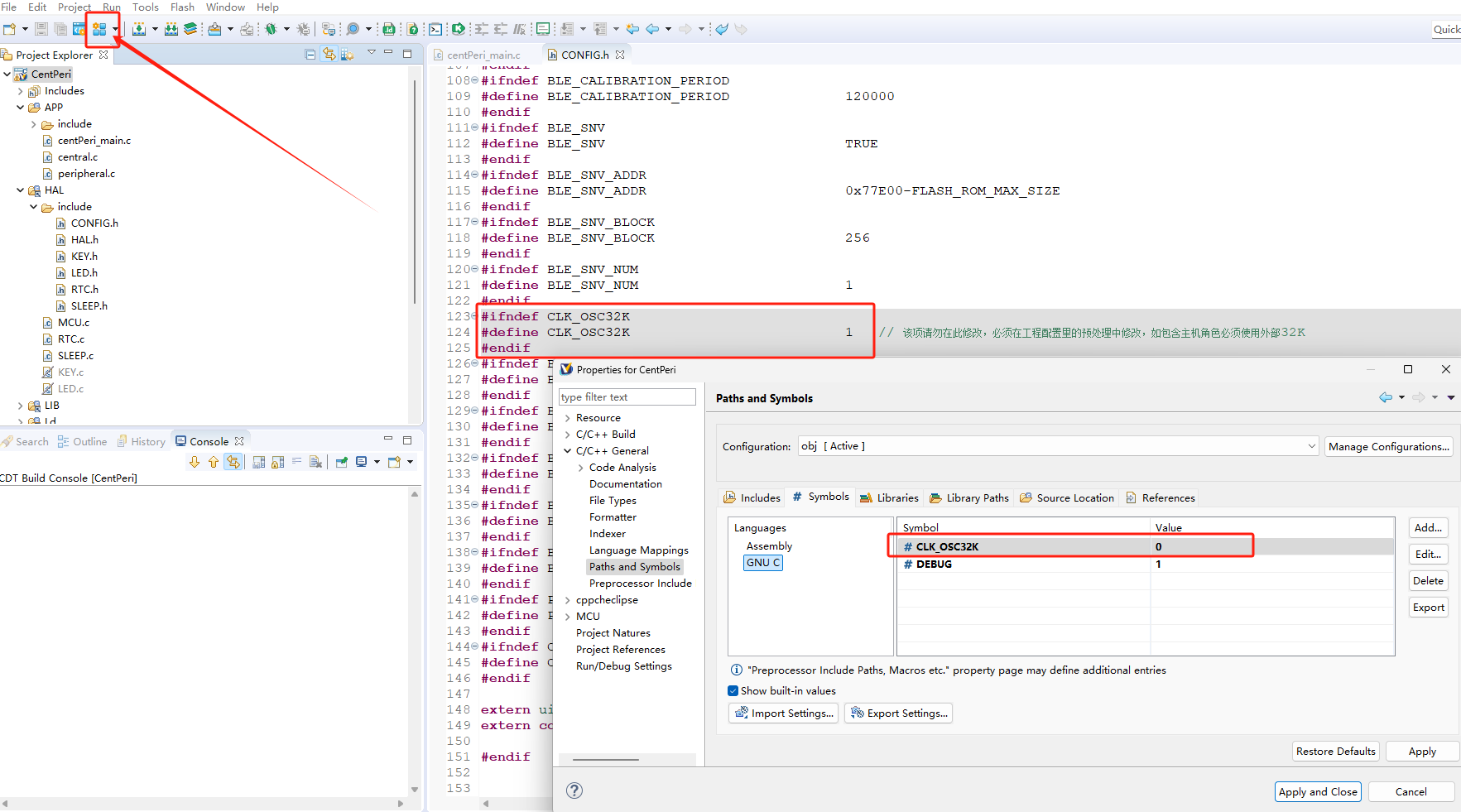Open dropdown arrow next to Build All icon
Viewport: 1461px width, 812px height.
(115, 29)
